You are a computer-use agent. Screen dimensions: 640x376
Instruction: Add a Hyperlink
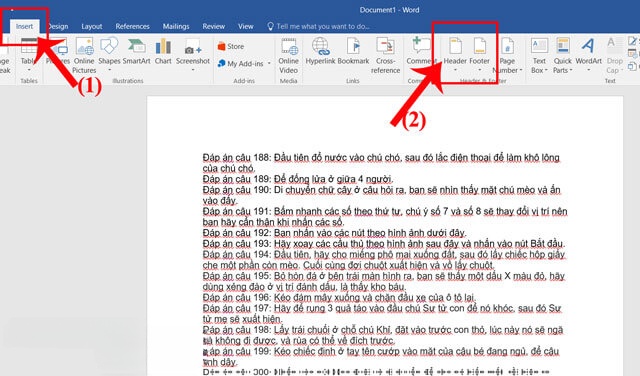[x=320, y=51]
